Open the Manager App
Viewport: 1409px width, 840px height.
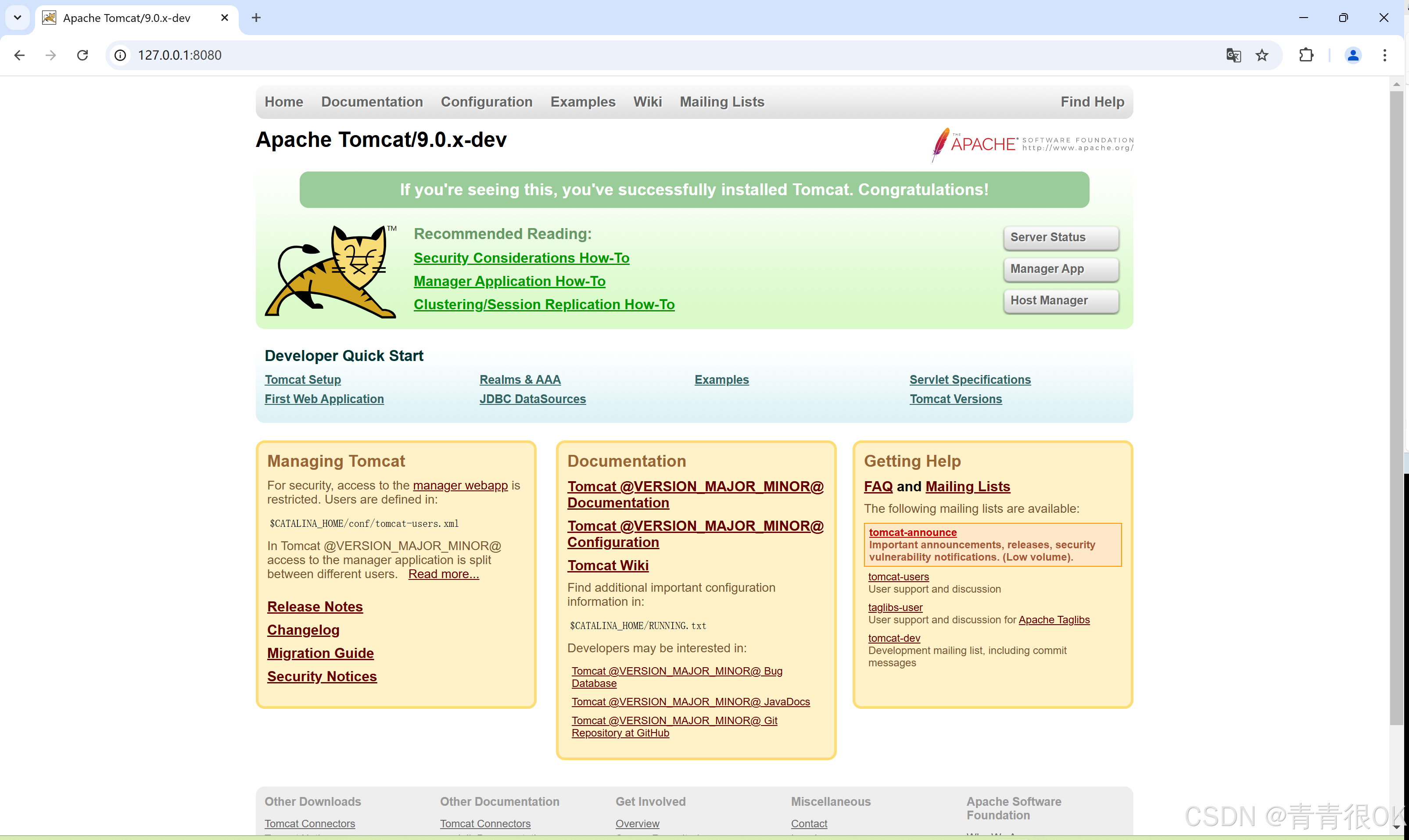click(x=1060, y=269)
